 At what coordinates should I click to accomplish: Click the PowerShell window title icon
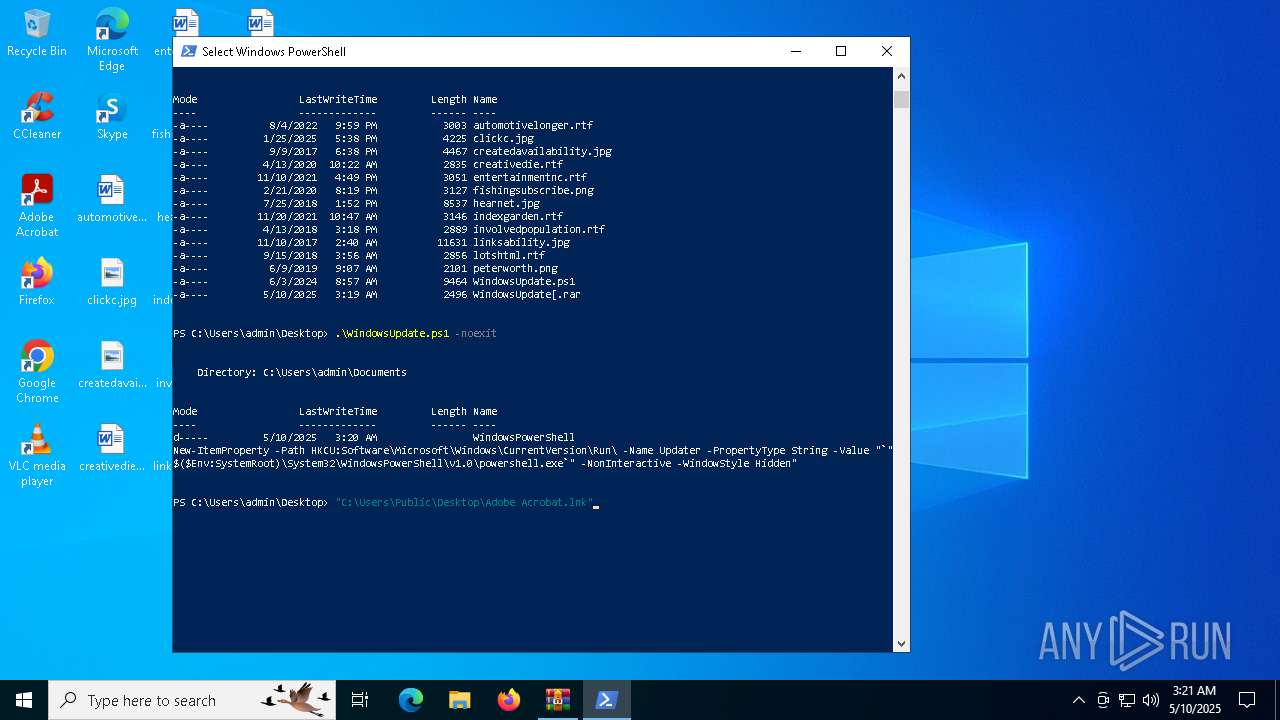tap(188, 51)
